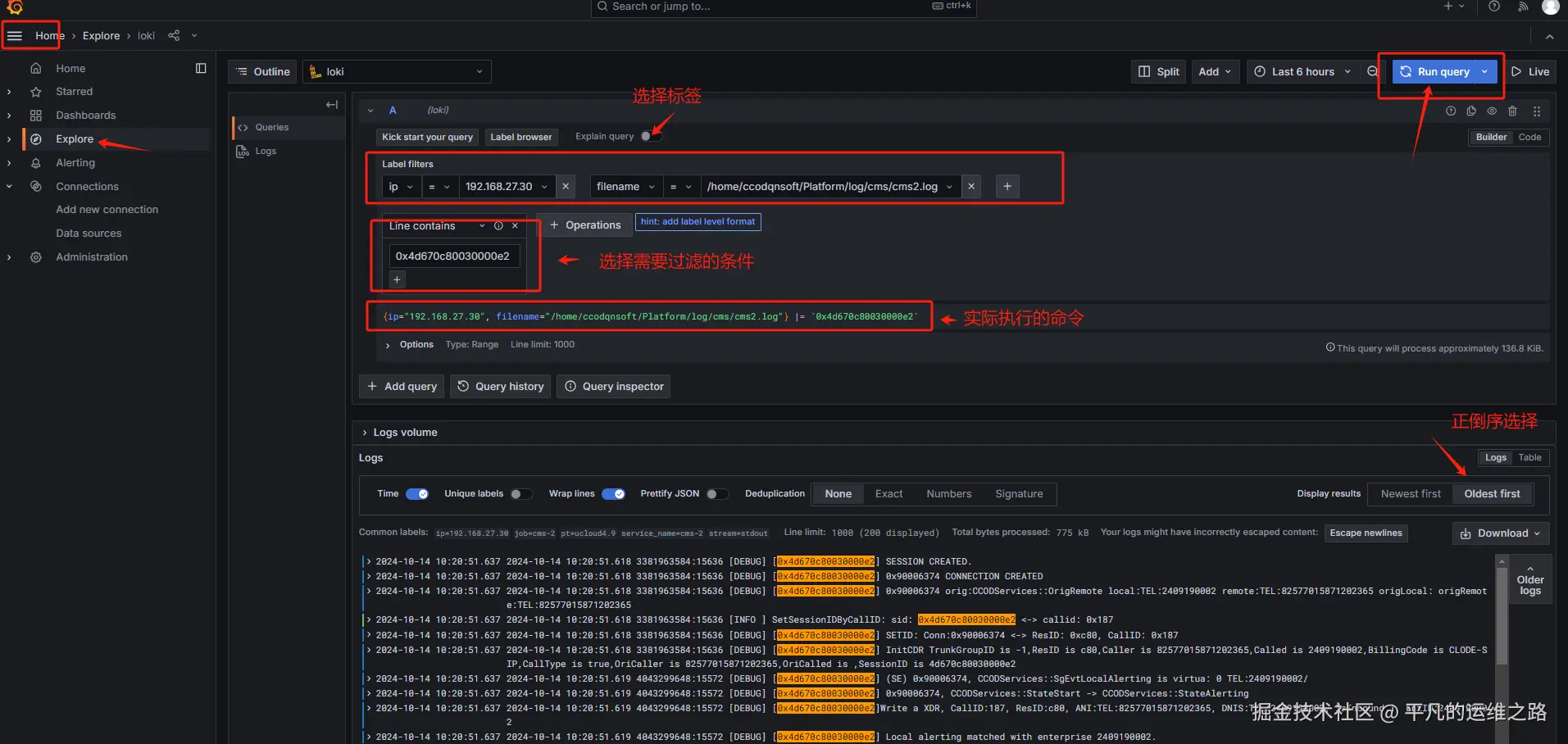Viewport: 1568px width, 744px height.
Task: Show data source help for query A
Action: (x=1451, y=111)
